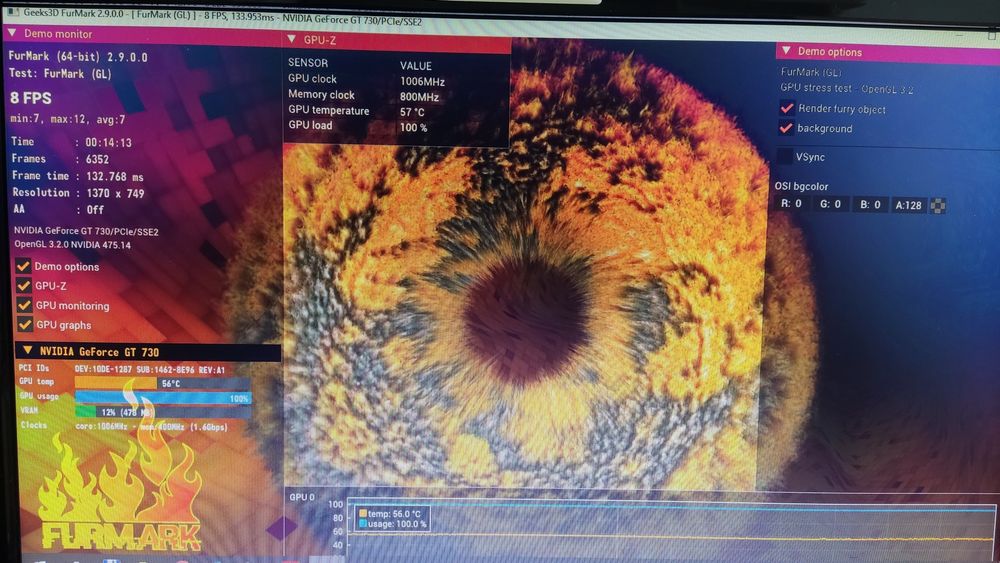Click the Clocks core:1006MHz line
This screenshot has width=1000, height=563.
pyautogui.click(x=124, y=427)
